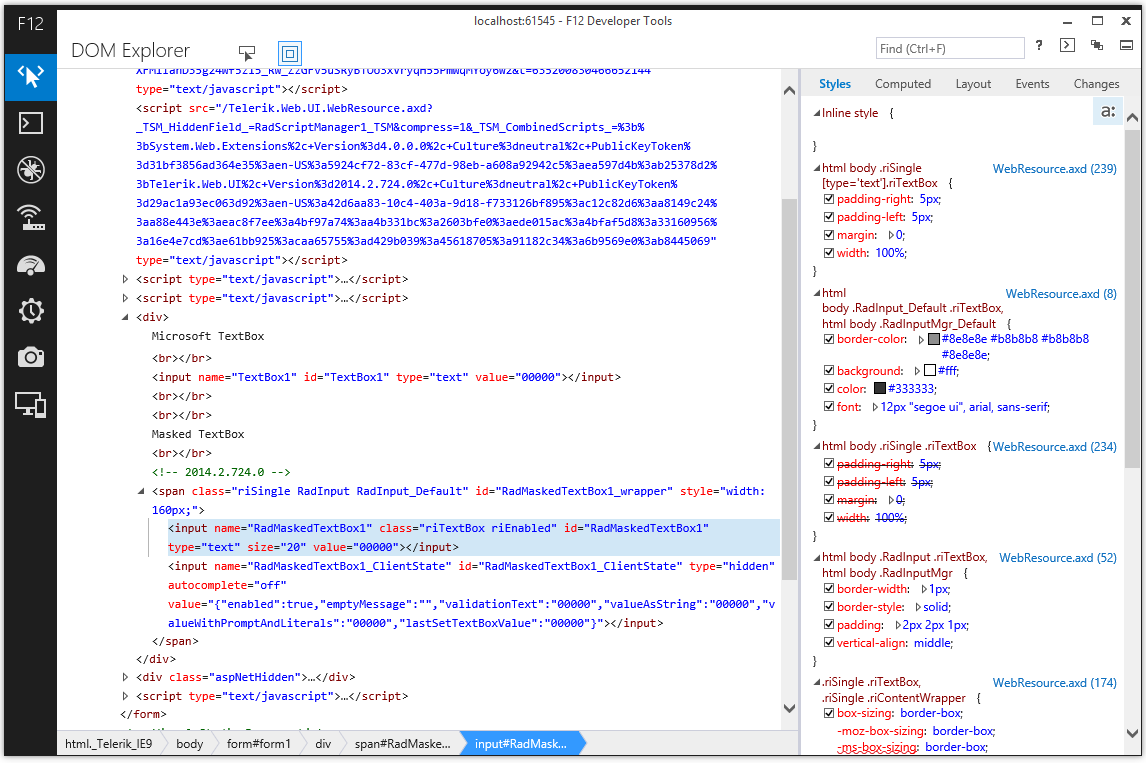Collapse the span RadMaskedTextBox1_wrapper node
The height and width of the screenshot is (763, 1146).
tap(141, 491)
